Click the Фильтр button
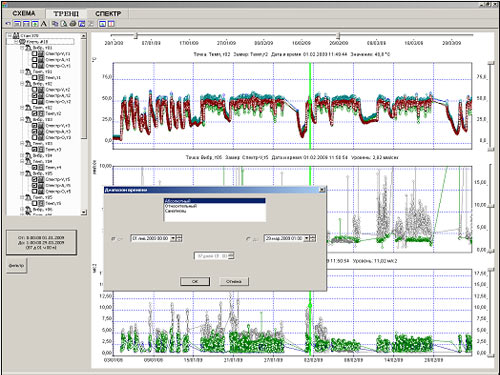This screenshot has width=500, height=375. point(16,266)
